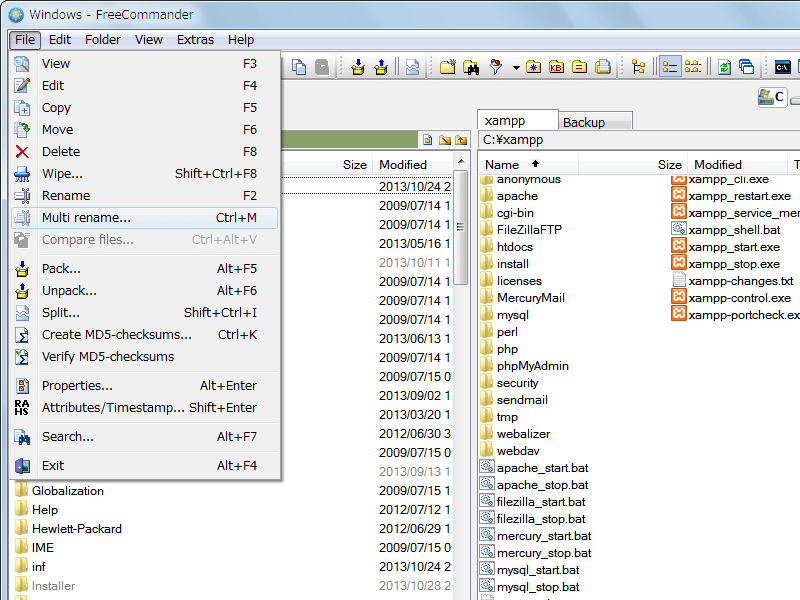Select Move F6 menu entry
The height and width of the screenshot is (600, 800).
click(x=145, y=130)
